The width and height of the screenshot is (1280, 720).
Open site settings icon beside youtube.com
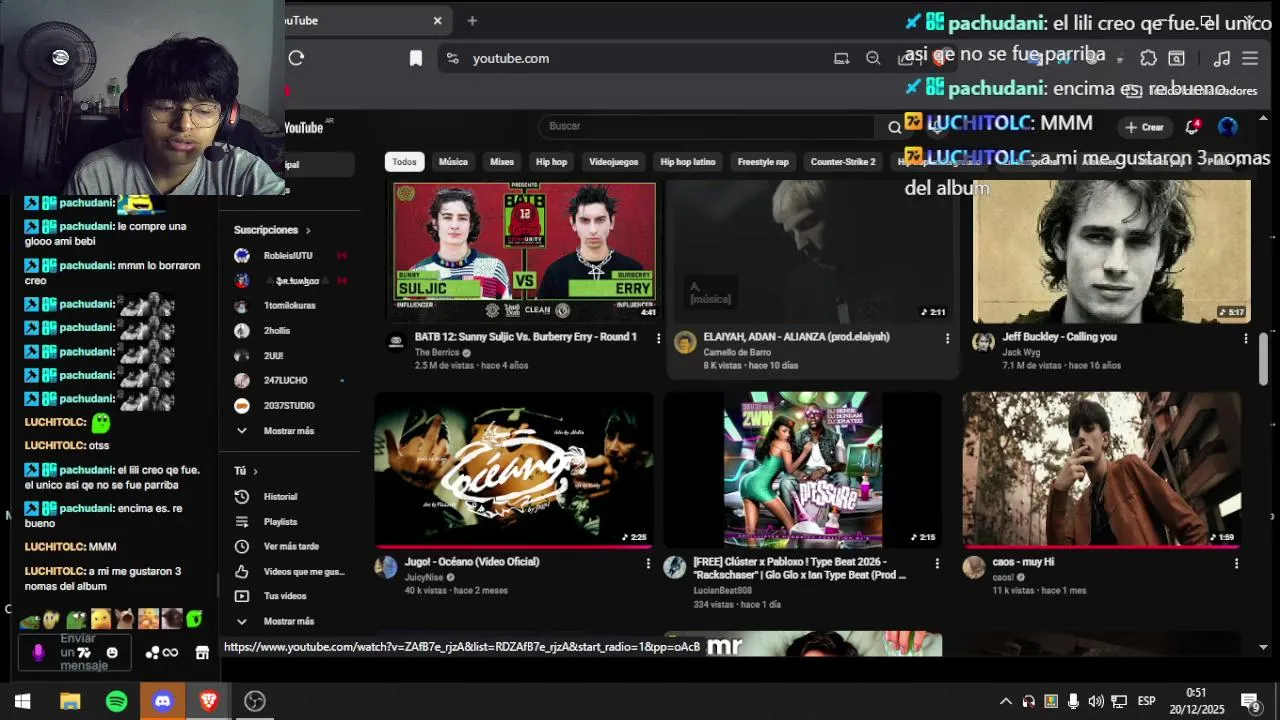tap(452, 58)
